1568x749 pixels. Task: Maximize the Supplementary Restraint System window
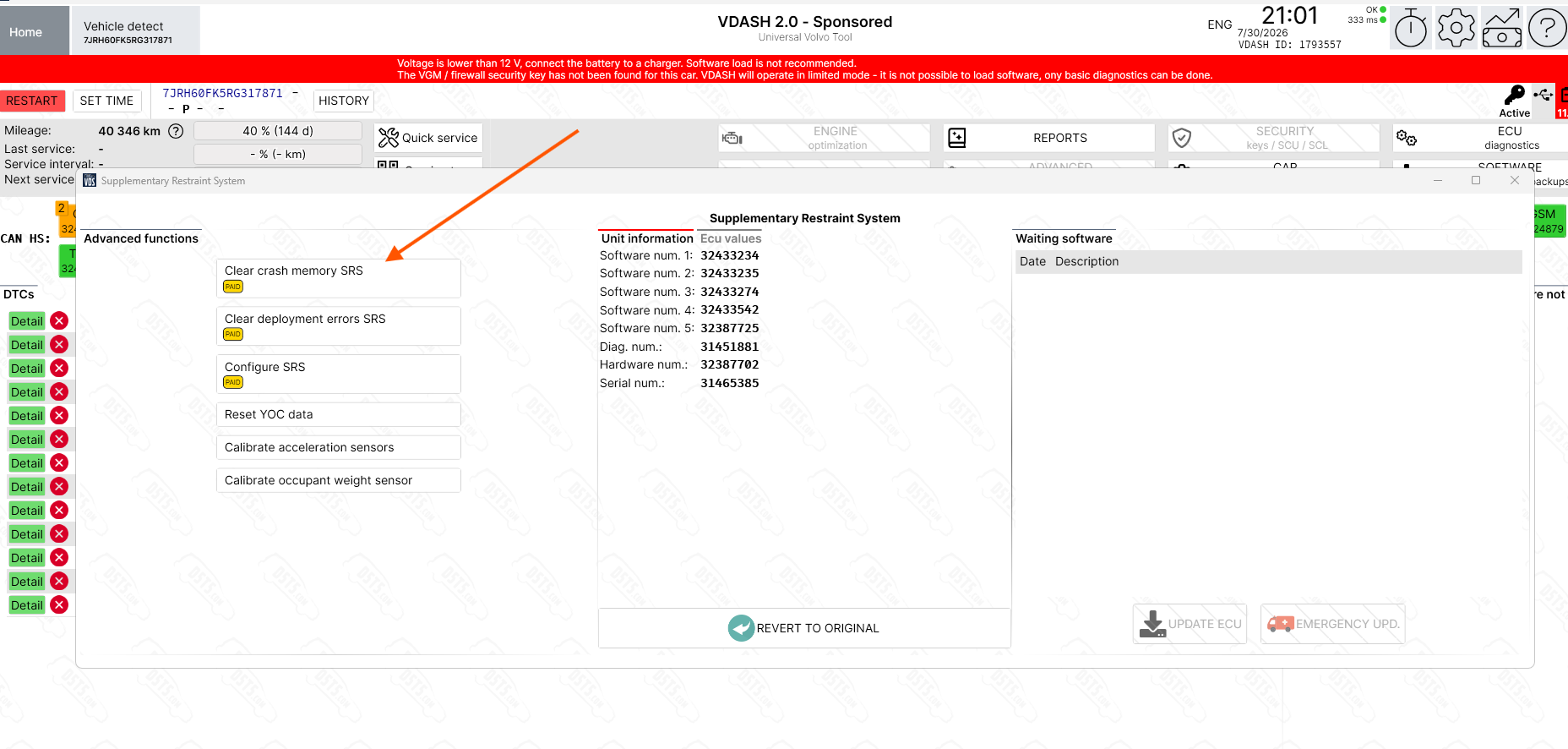pos(1476,180)
